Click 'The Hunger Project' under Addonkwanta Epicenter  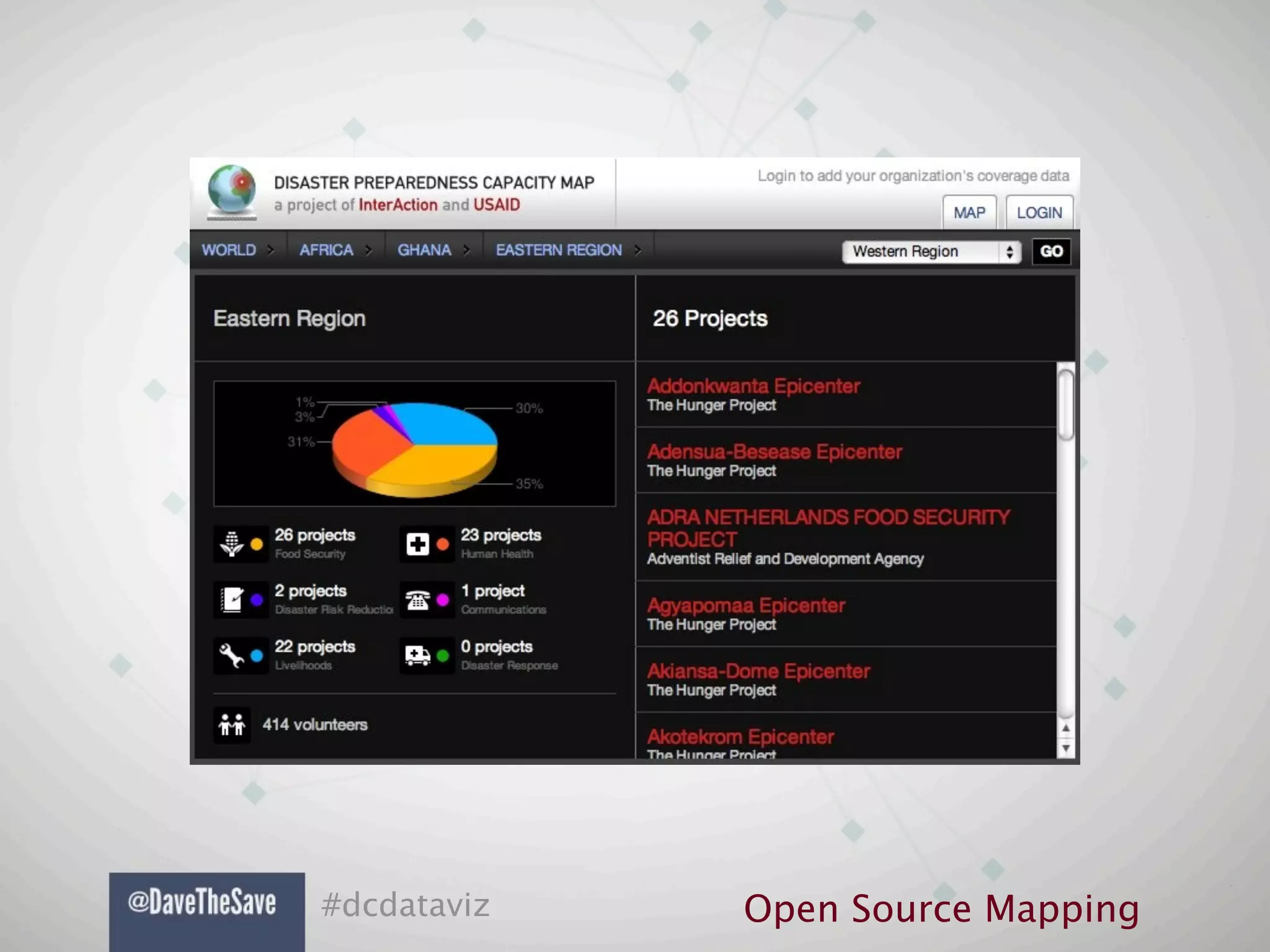point(711,405)
